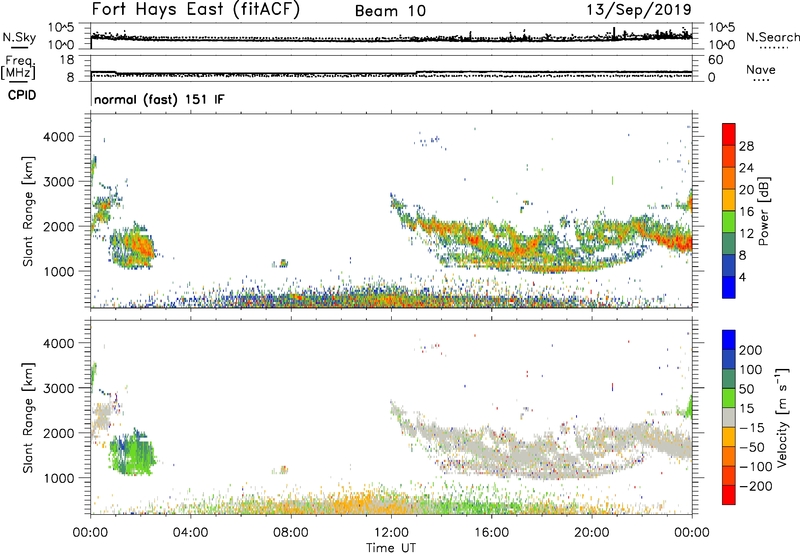Click the Beam 10 label

tap(390, 11)
